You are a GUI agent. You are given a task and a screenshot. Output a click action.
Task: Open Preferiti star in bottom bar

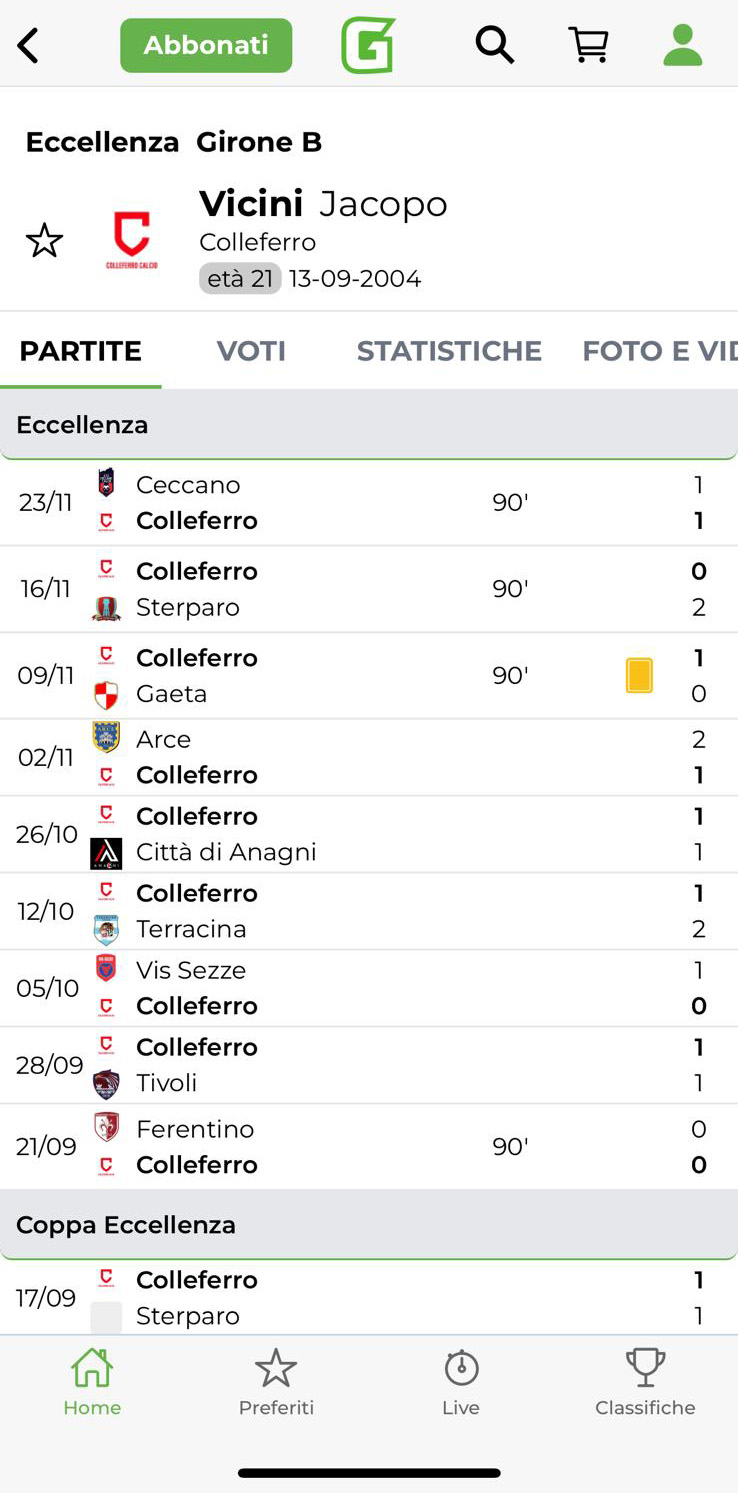coord(276,1381)
